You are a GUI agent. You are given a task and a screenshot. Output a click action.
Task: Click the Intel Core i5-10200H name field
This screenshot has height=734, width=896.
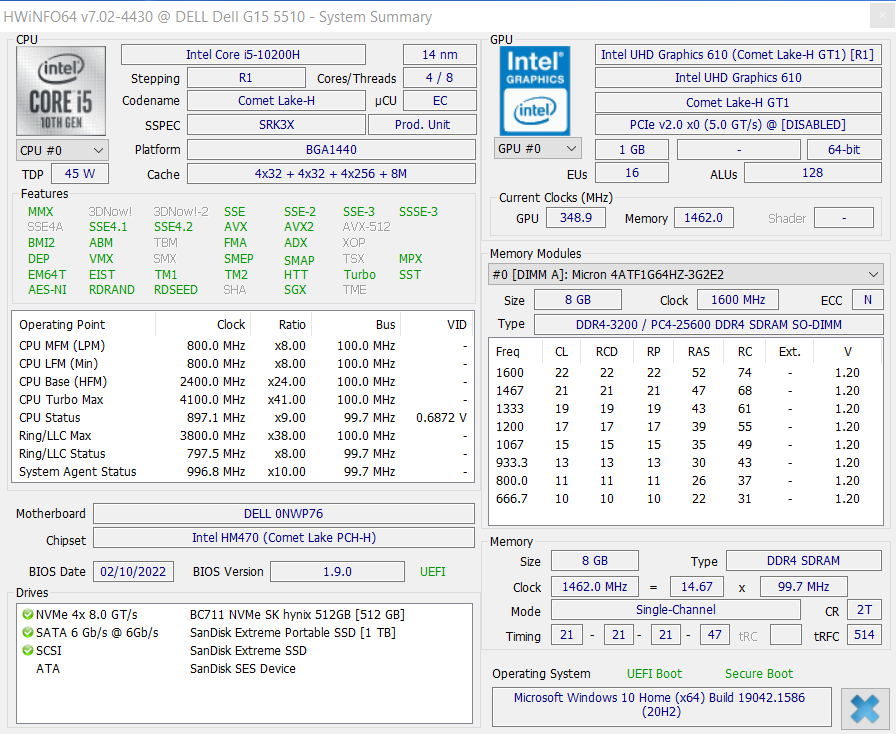coord(243,55)
